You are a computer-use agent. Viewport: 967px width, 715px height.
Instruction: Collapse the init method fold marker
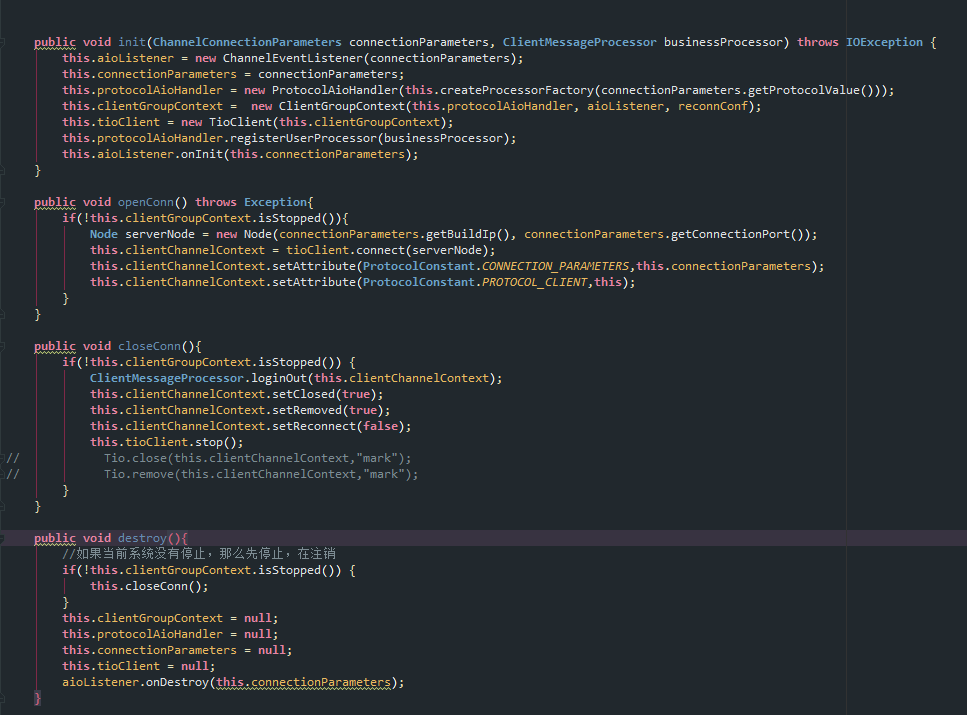tap(2, 42)
